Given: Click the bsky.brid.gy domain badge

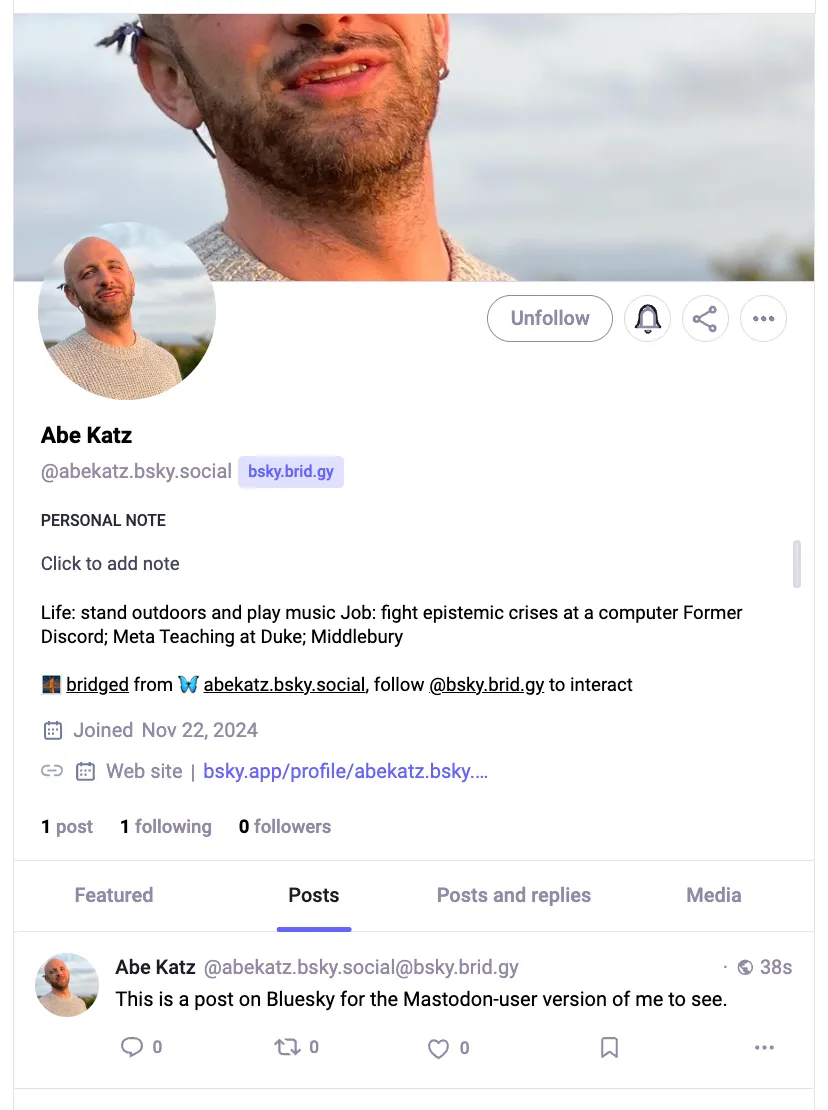Looking at the screenshot, I should pos(291,471).
